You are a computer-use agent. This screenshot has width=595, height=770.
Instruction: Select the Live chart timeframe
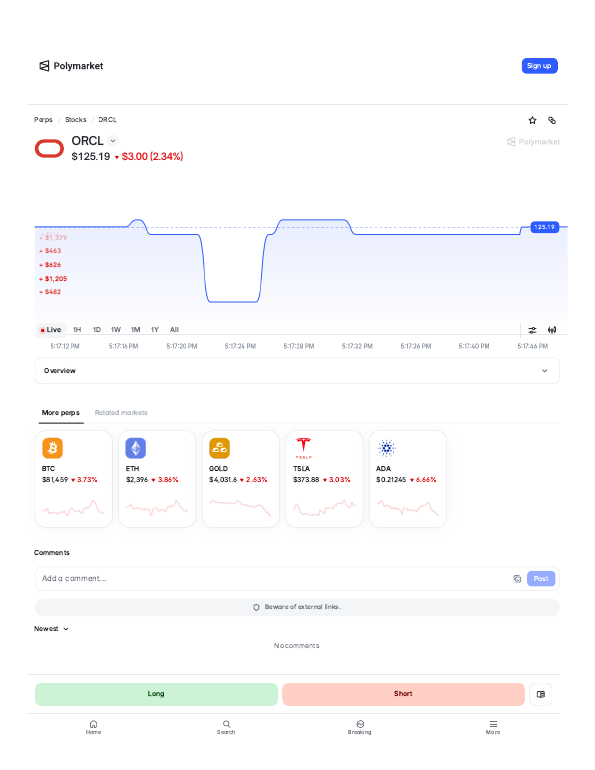(x=51, y=330)
